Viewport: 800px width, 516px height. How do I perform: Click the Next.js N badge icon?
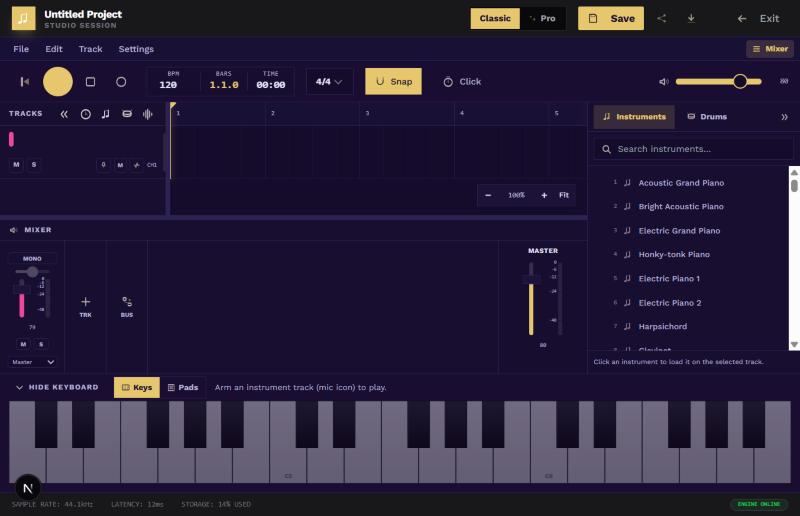pos(28,488)
